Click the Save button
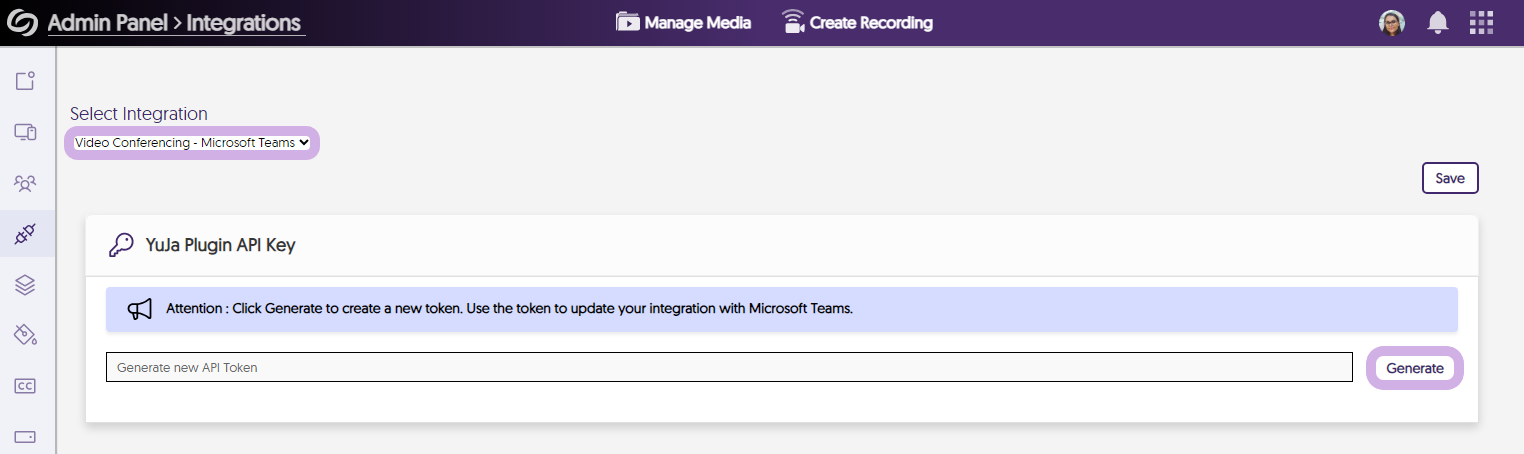 tap(1449, 178)
